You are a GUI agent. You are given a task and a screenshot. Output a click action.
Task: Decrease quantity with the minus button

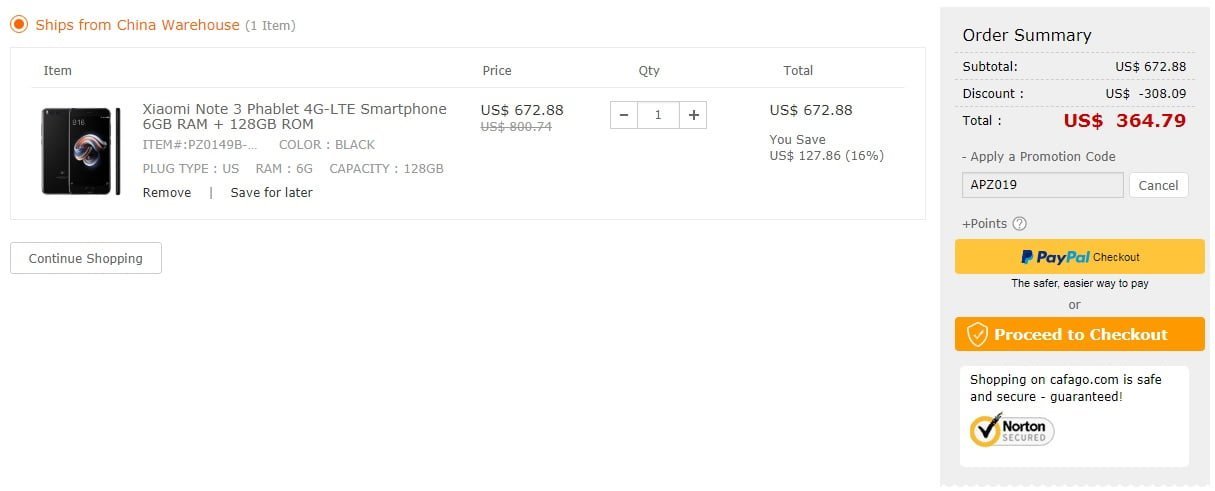coord(623,115)
